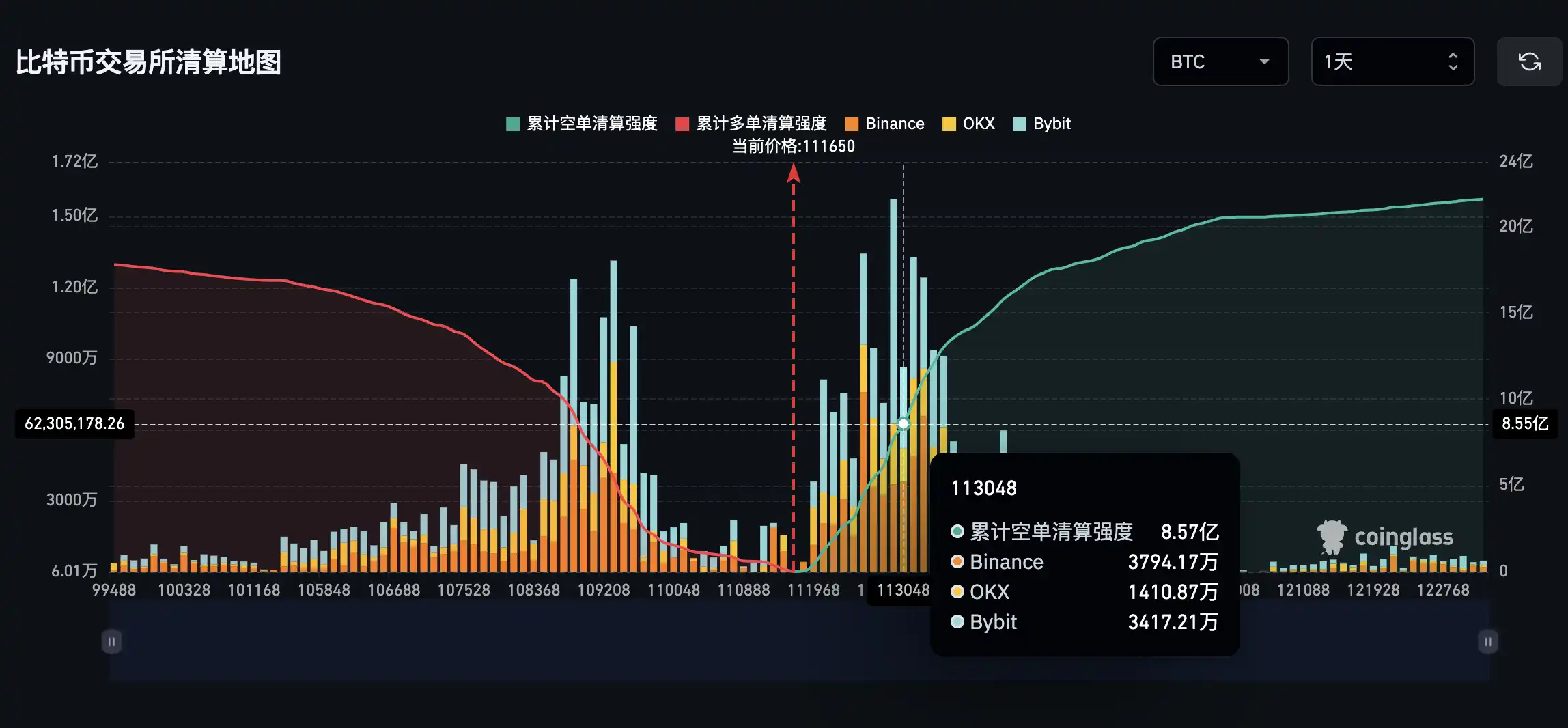The height and width of the screenshot is (728, 1568).
Task: Click the refresh chart icon button
Action: click(x=1529, y=61)
